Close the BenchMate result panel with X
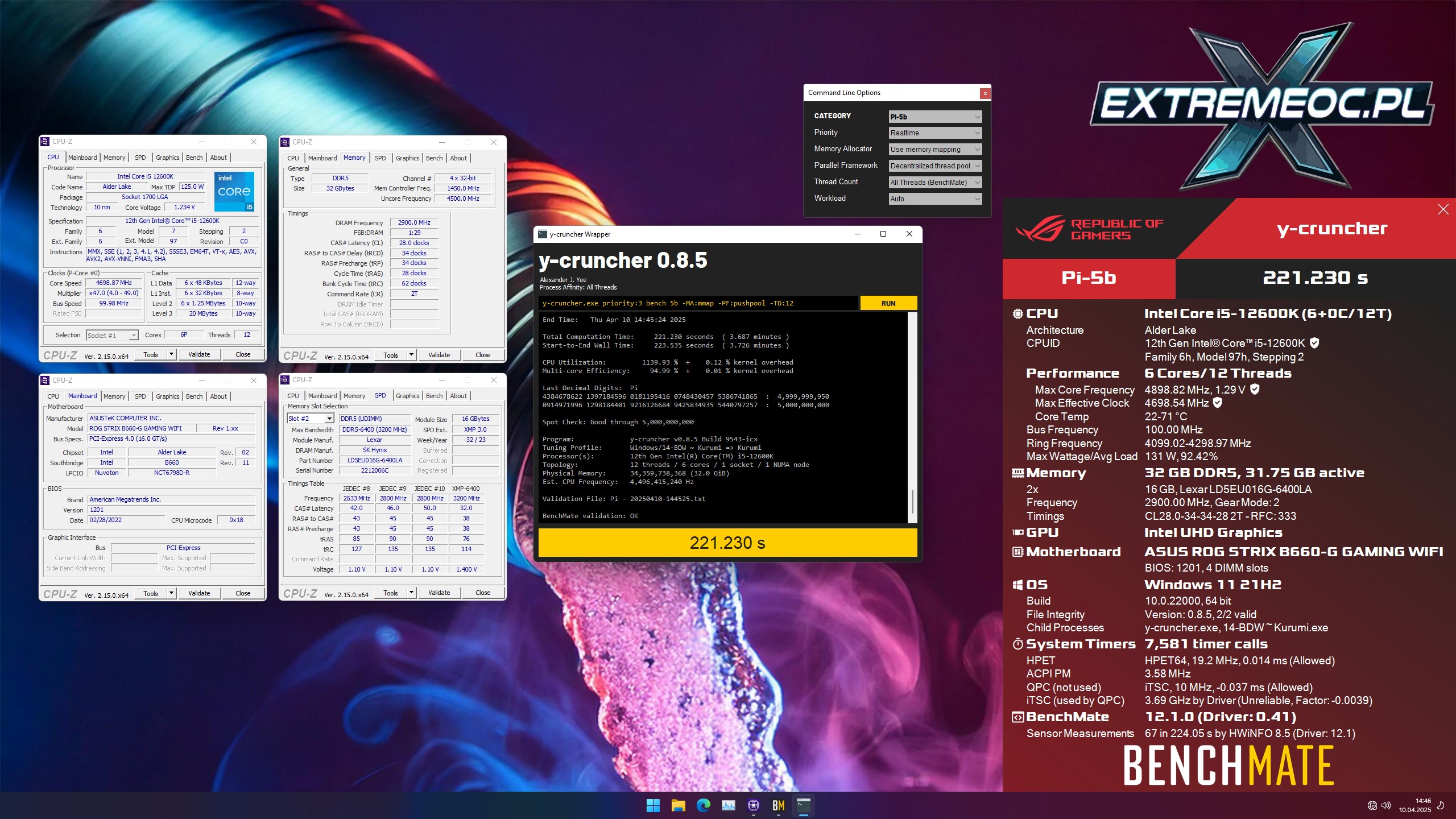Screen dimensions: 1456x819 (x=1443, y=209)
